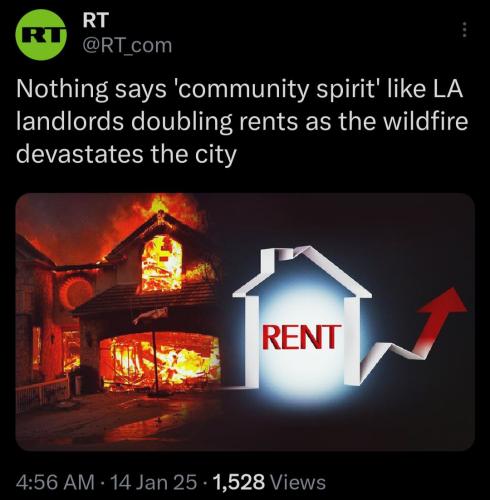
Task: Click the red RENT text in image
Action: pos(302,337)
